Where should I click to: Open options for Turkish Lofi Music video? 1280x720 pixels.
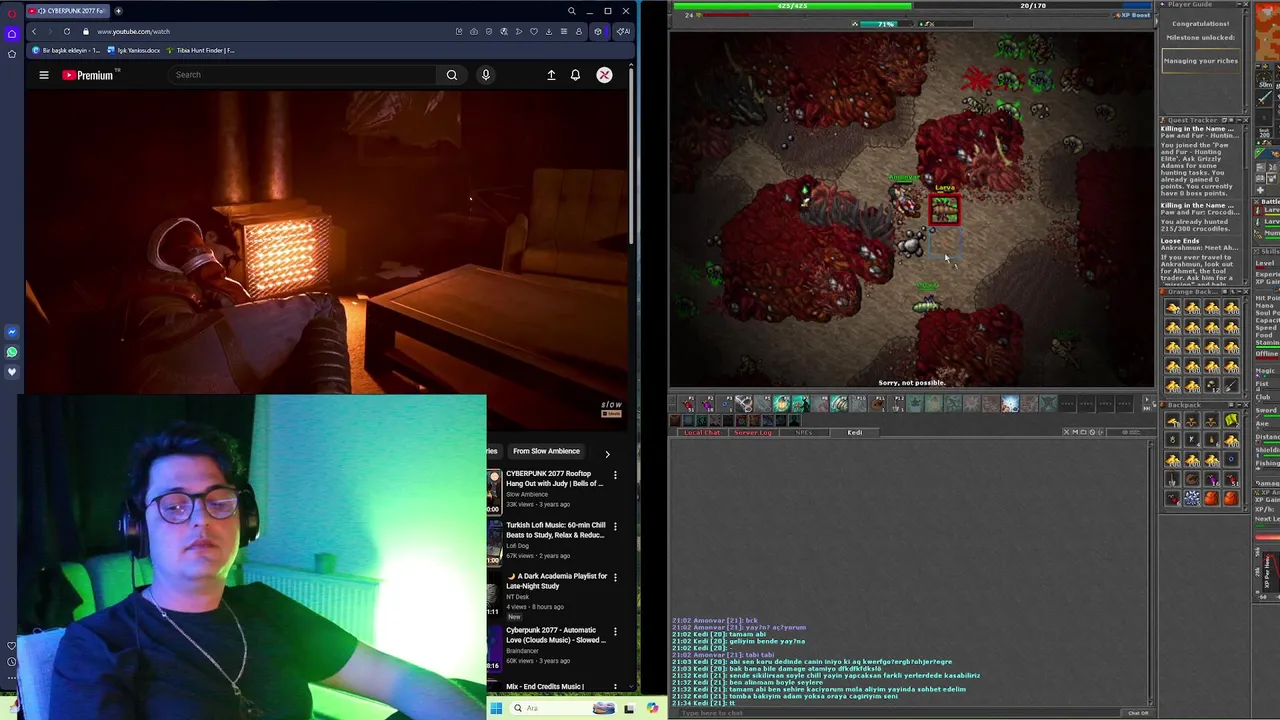615,526
